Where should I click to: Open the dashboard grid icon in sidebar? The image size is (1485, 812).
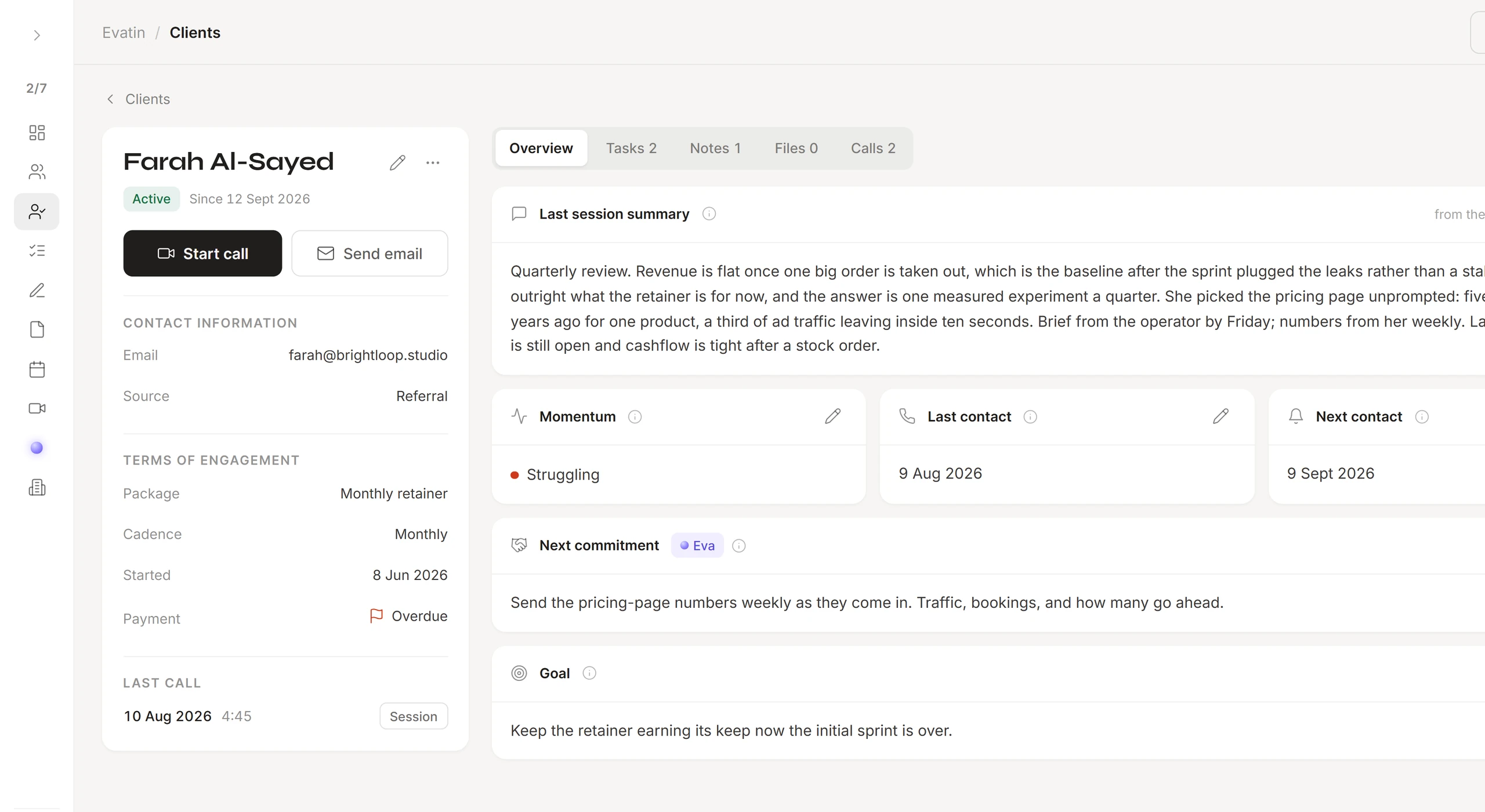click(37, 133)
